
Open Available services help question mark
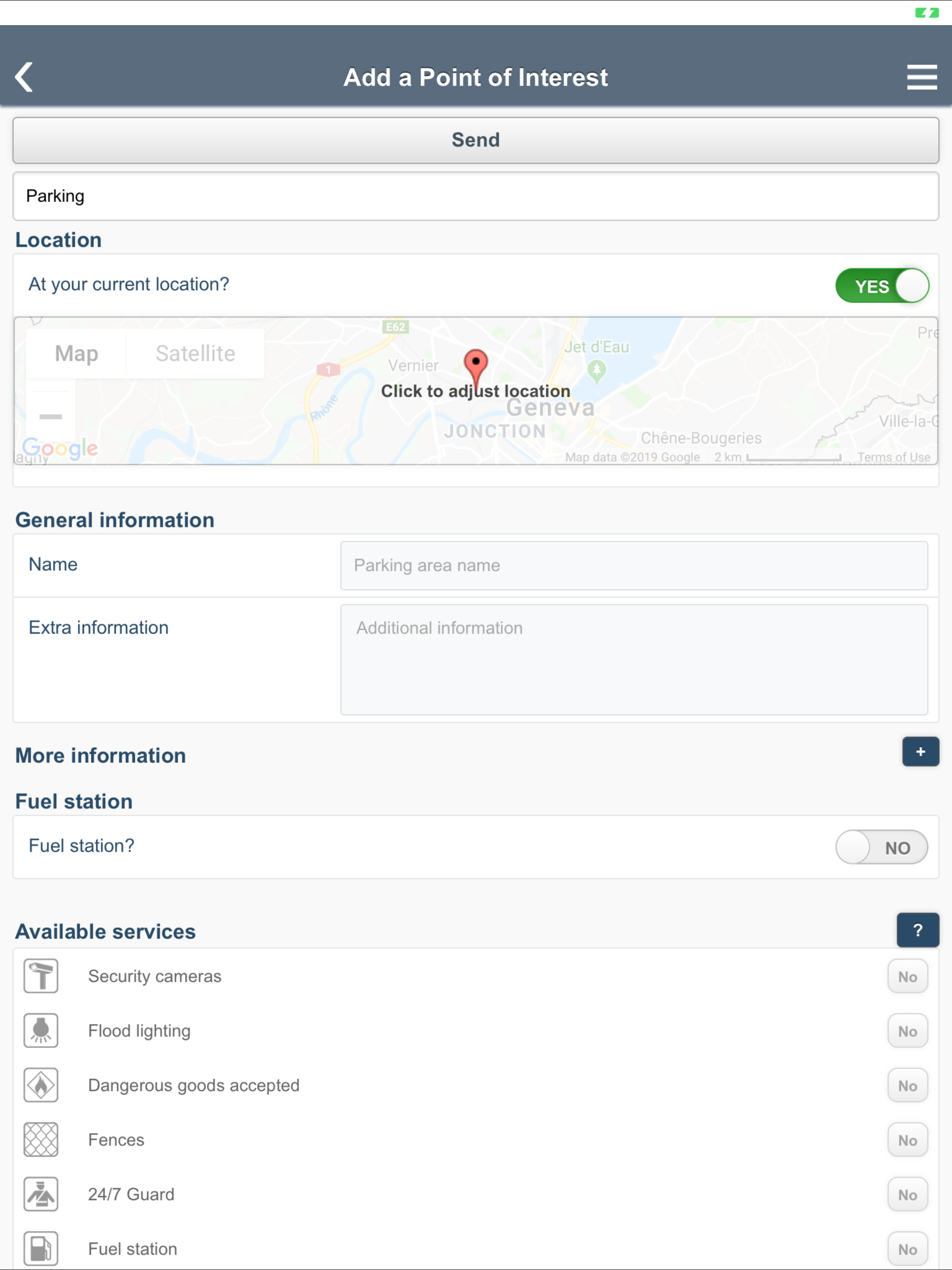pyautogui.click(x=918, y=930)
